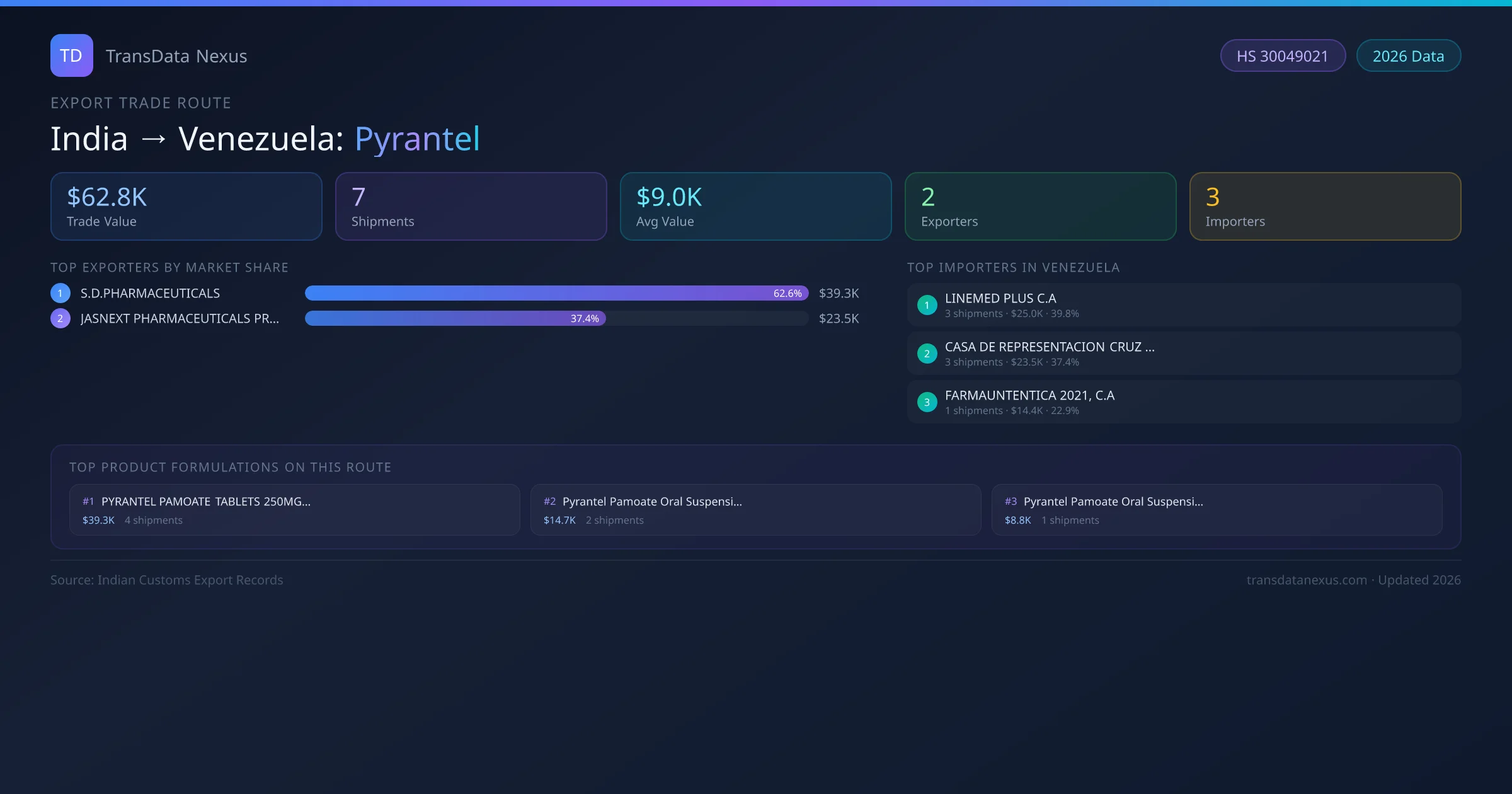This screenshot has height=794, width=1512.
Task: Open the $62.8K Trade Value card
Action: (x=186, y=207)
